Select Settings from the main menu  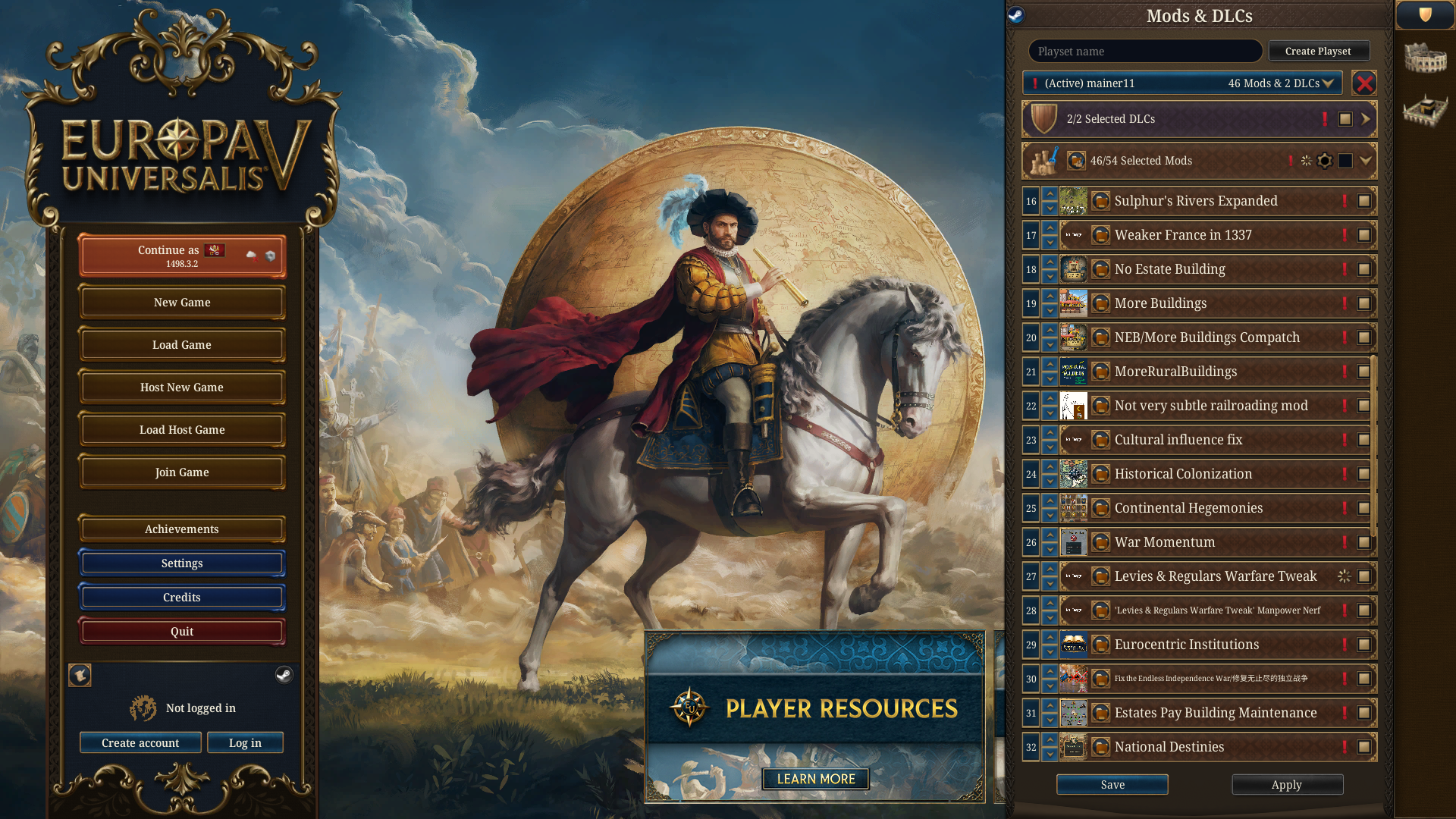tap(182, 563)
